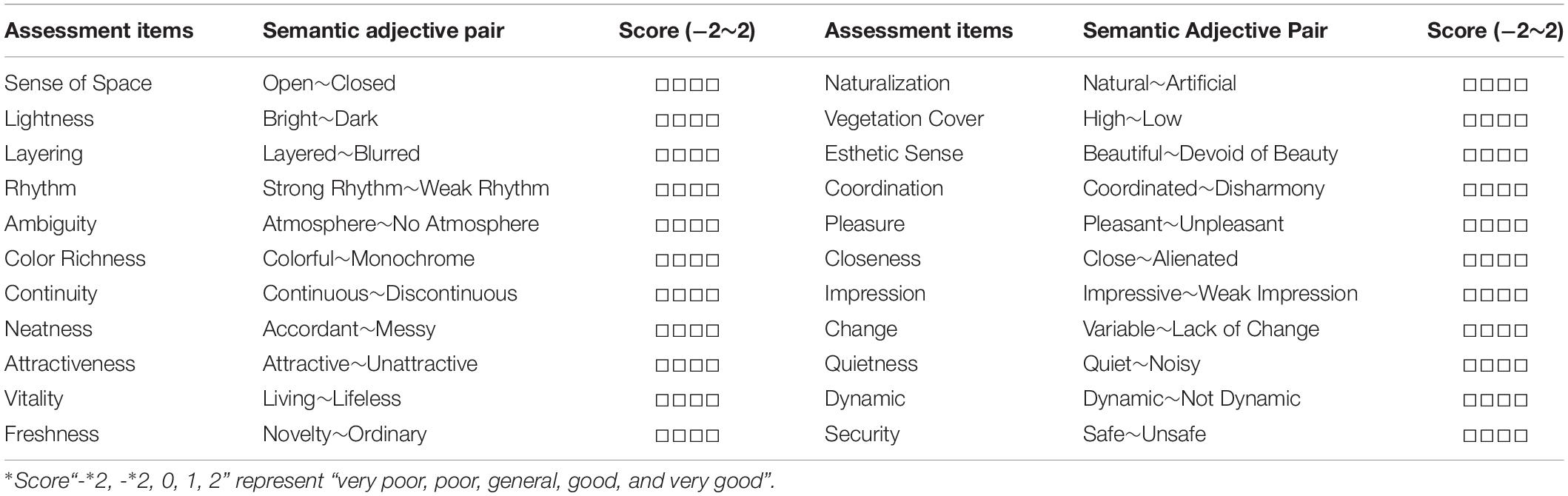The image size is (1568, 496).
Task: Check the first score box for Sense of Space
Action: [x=663, y=84]
